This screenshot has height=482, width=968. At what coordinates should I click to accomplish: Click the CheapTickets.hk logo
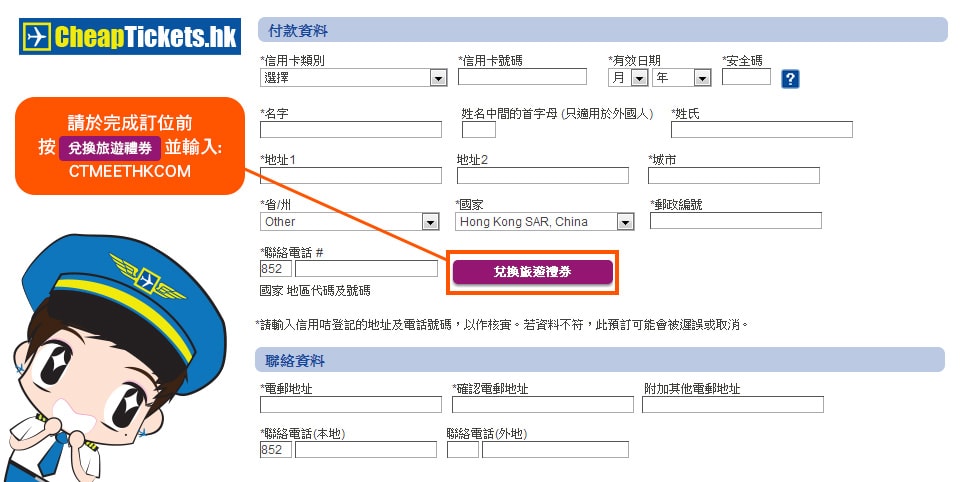[x=128, y=37]
